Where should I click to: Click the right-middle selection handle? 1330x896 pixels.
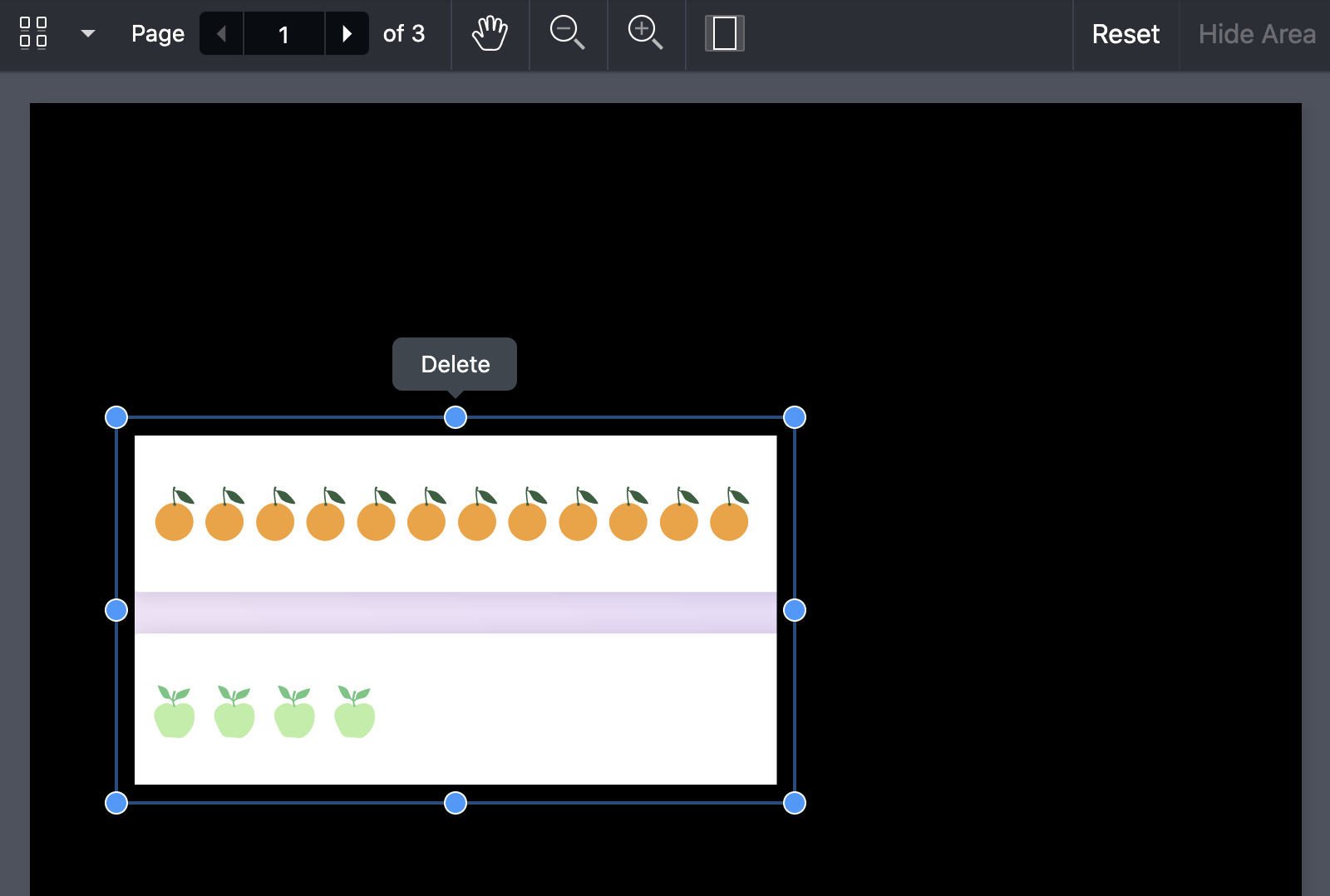point(795,610)
